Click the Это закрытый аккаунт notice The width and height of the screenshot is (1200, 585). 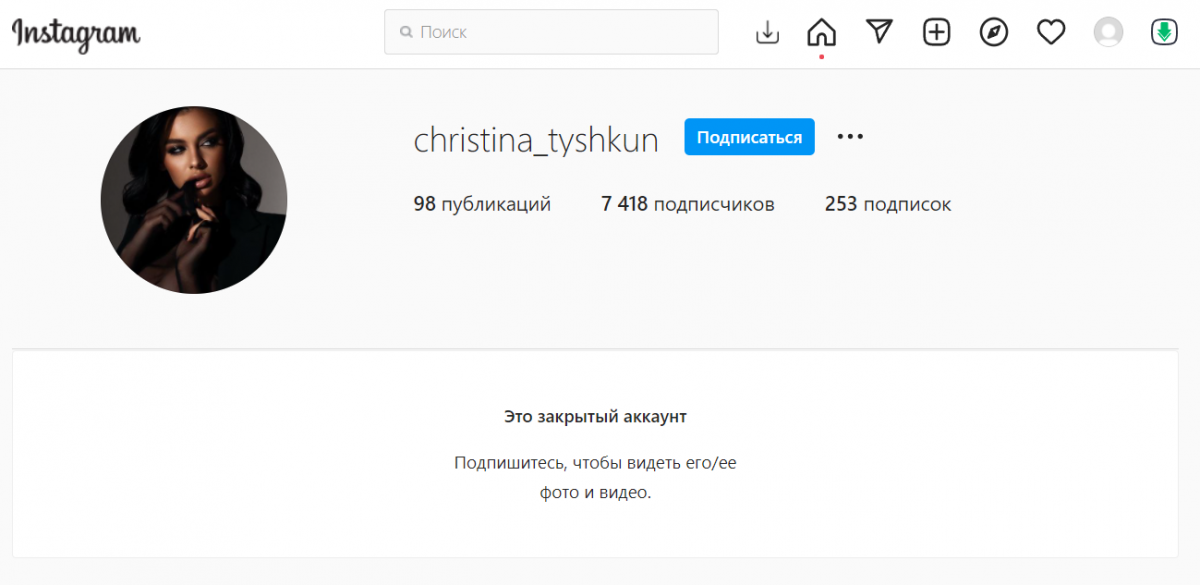click(595, 416)
